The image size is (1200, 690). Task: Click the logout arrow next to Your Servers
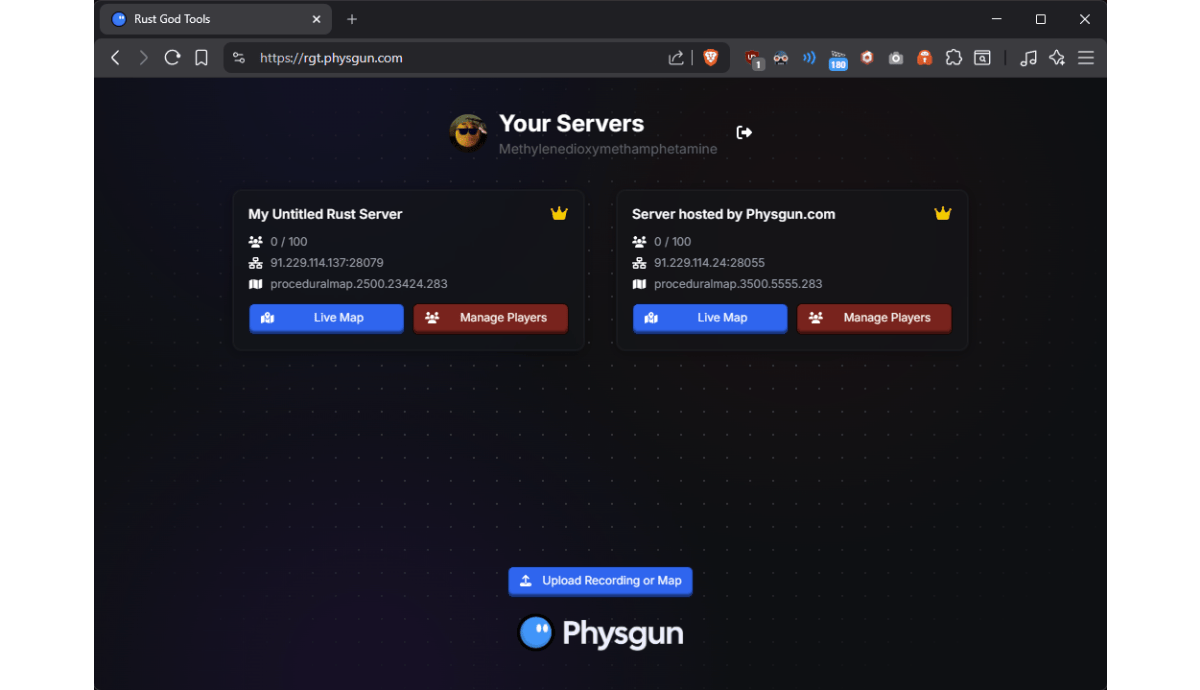(x=744, y=132)
